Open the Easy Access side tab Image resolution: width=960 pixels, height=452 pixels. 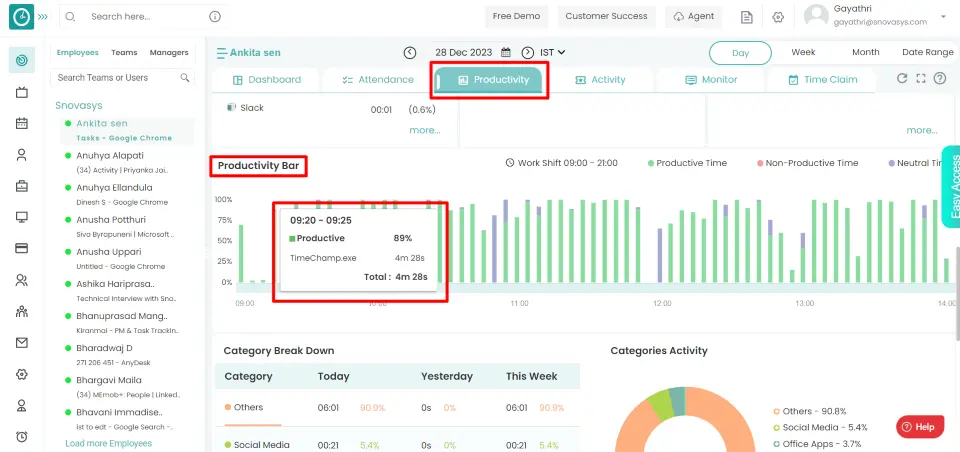[x=951, y=187]
